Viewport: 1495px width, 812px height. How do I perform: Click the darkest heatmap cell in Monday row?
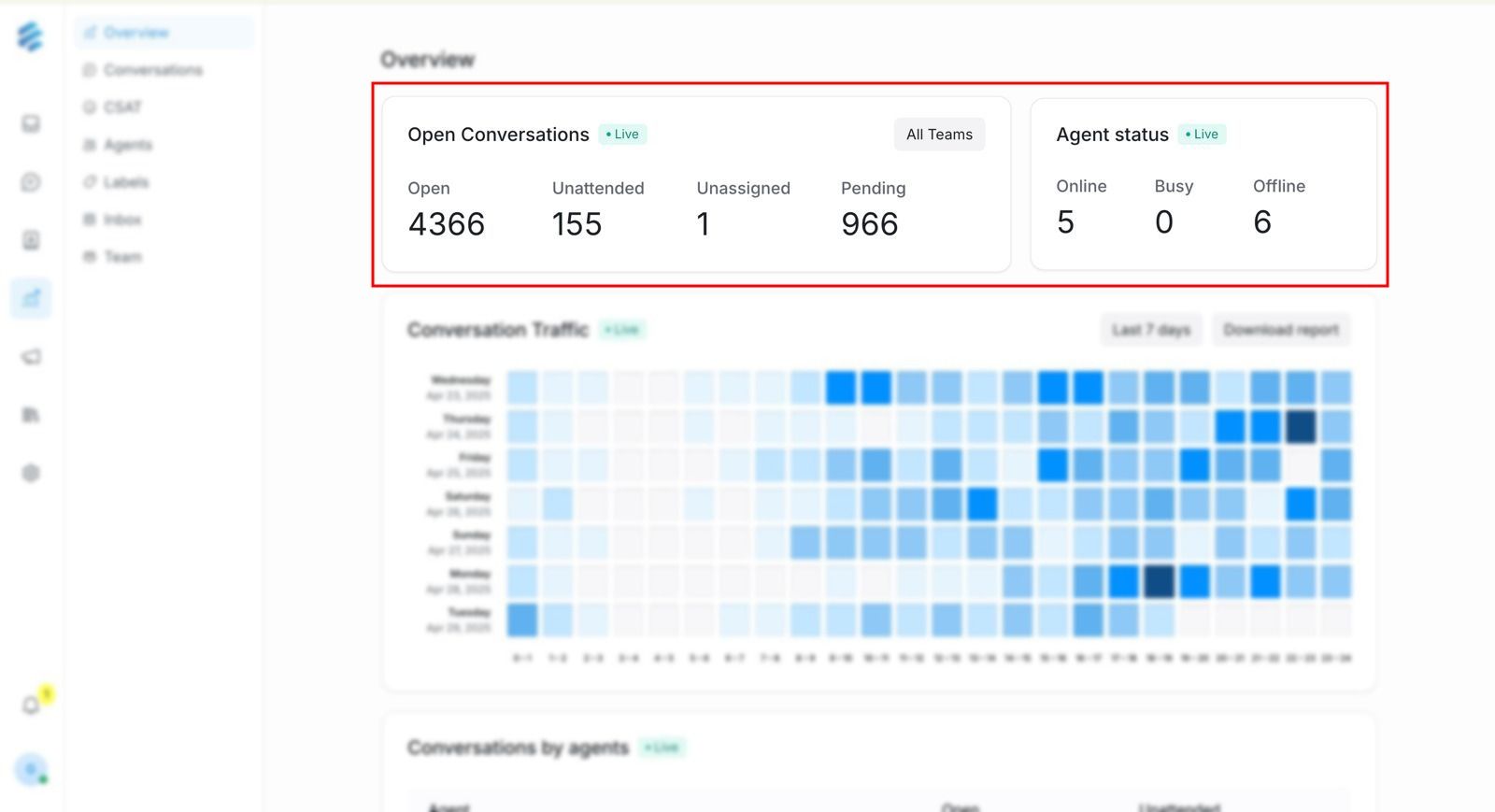click(x=1159, y=581)
